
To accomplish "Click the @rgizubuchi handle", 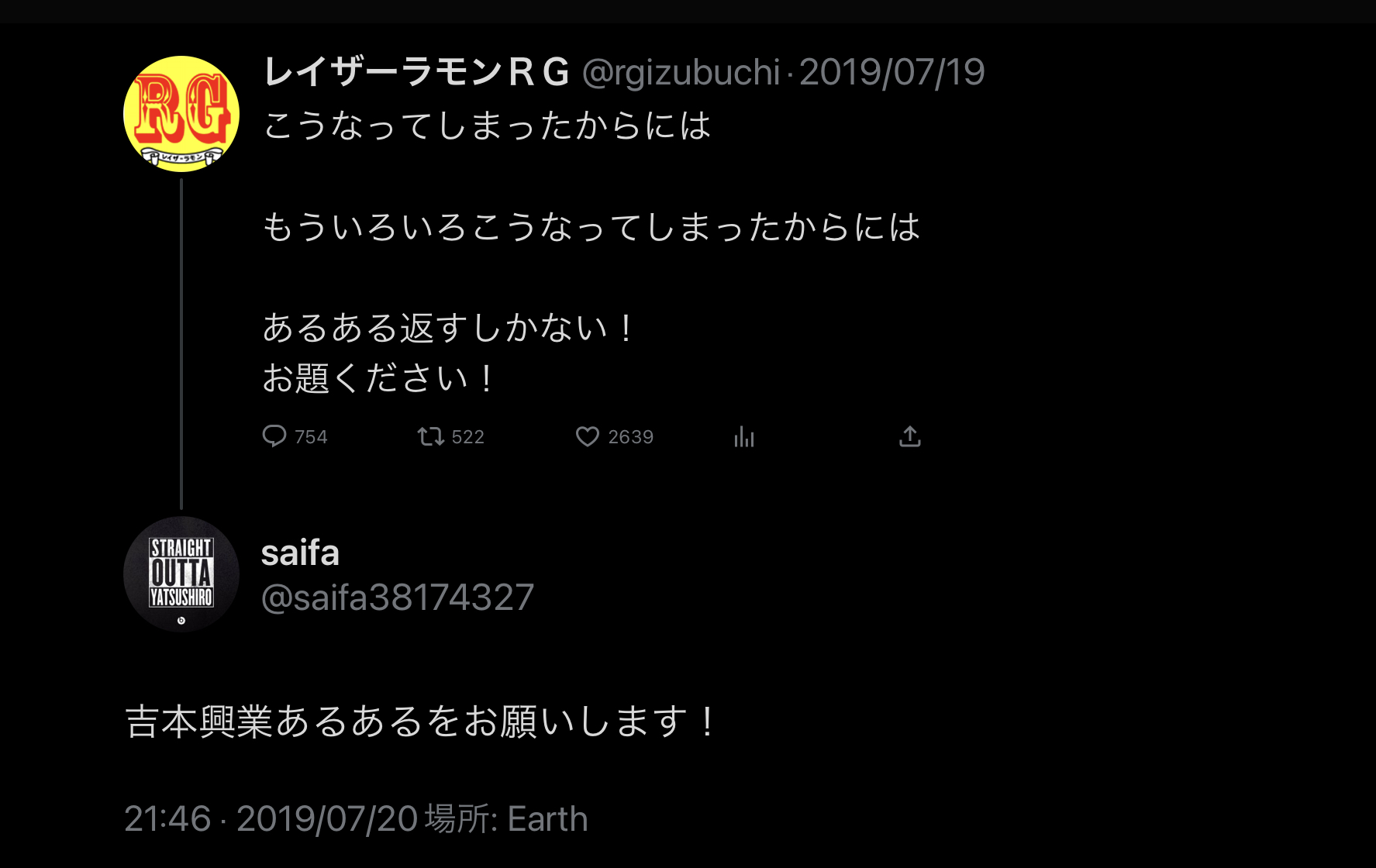I will click(680, 73).
